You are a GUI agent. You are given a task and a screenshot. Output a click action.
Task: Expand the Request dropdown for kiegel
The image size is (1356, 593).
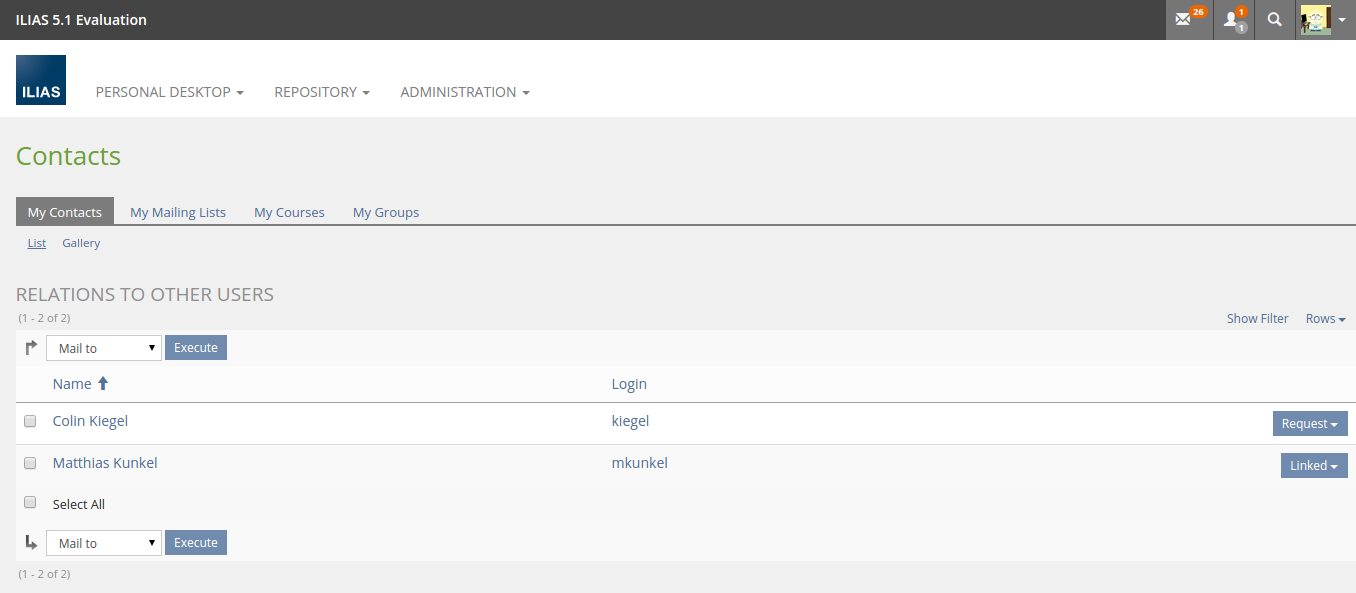(x=1309, y=424)
